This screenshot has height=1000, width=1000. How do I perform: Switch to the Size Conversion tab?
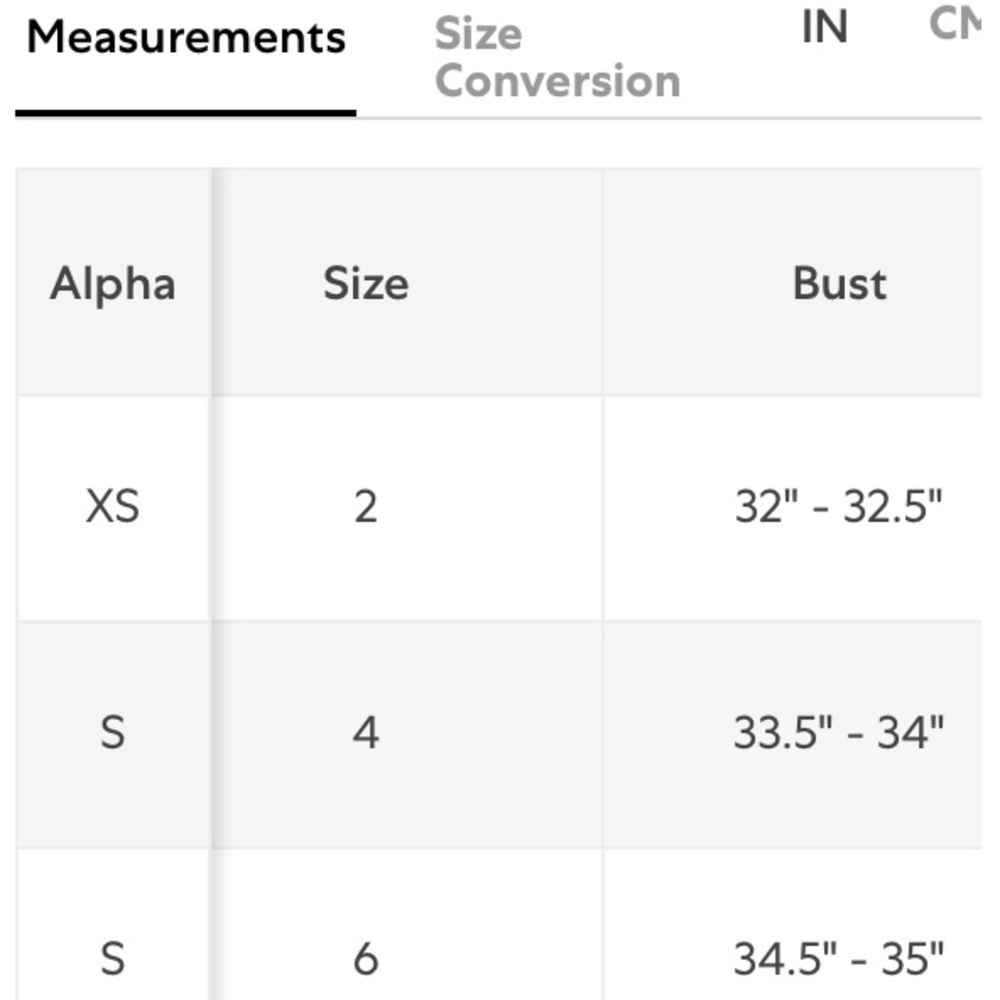click(557, 57)
